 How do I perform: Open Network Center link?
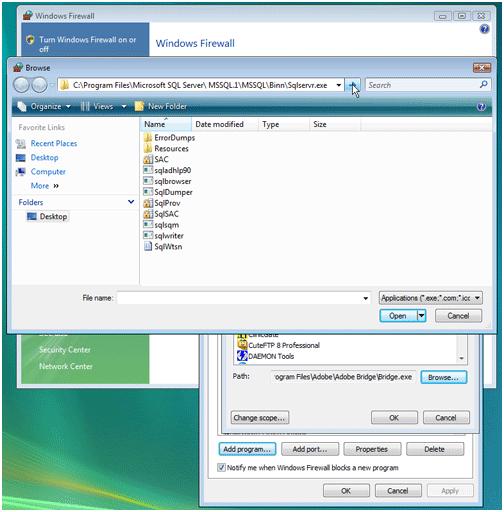point(66,366)
